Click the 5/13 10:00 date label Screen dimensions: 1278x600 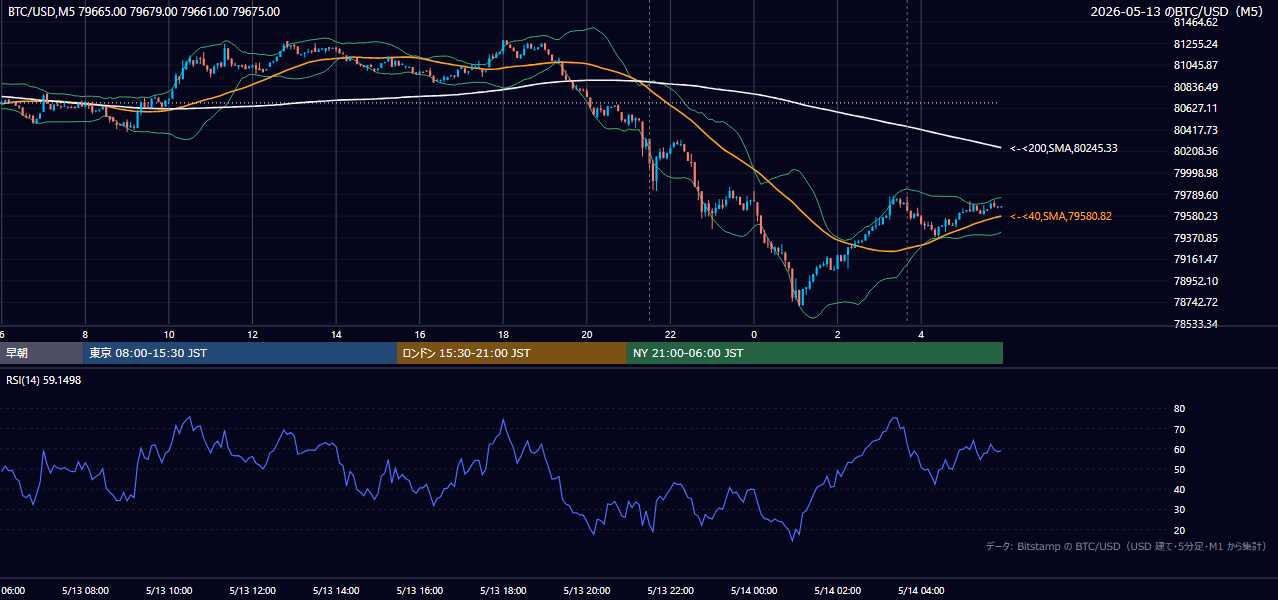coord(169,590)
